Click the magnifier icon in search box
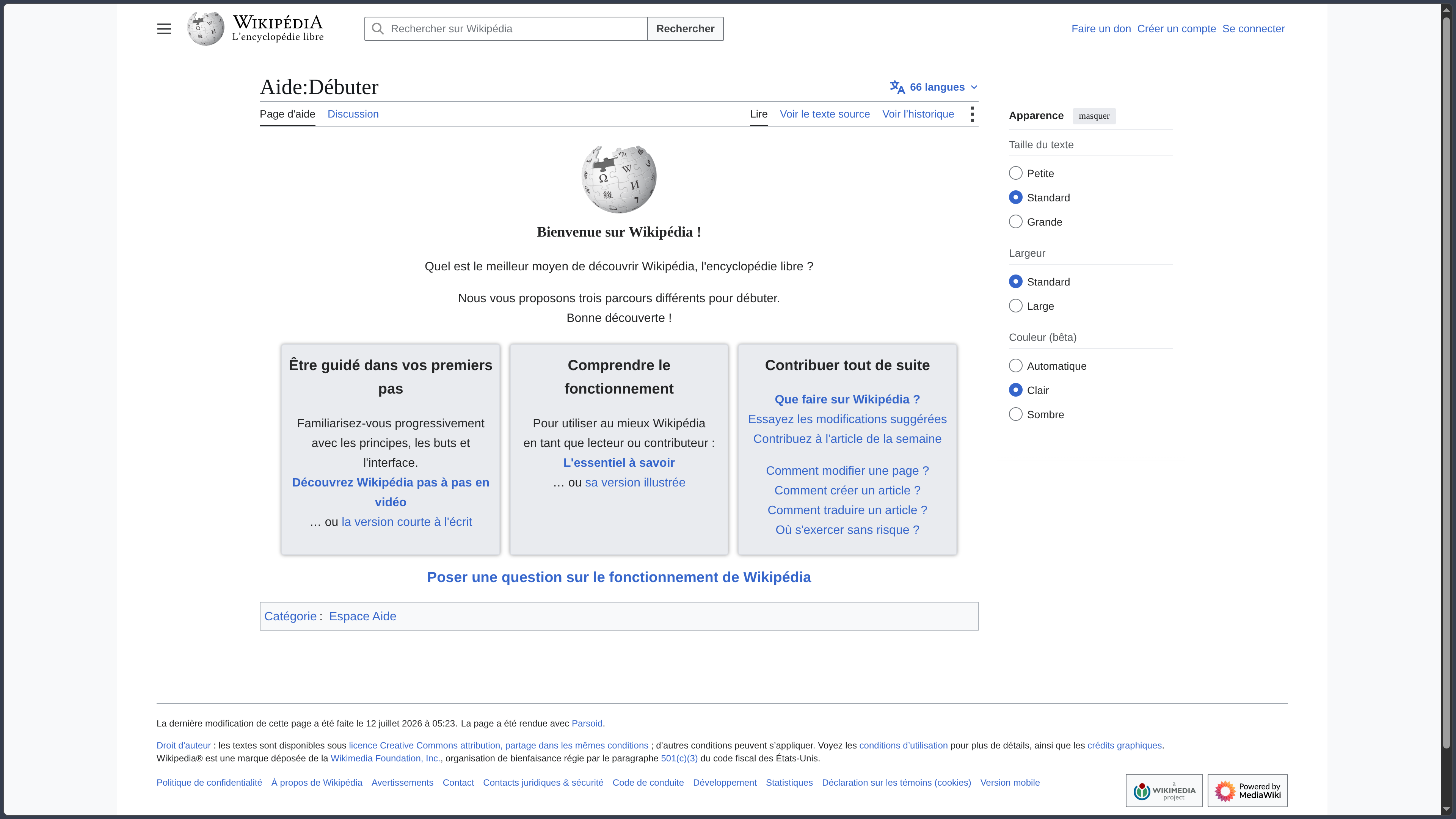The height and width of the screenshot is (819, 1456). coord(378,29)
